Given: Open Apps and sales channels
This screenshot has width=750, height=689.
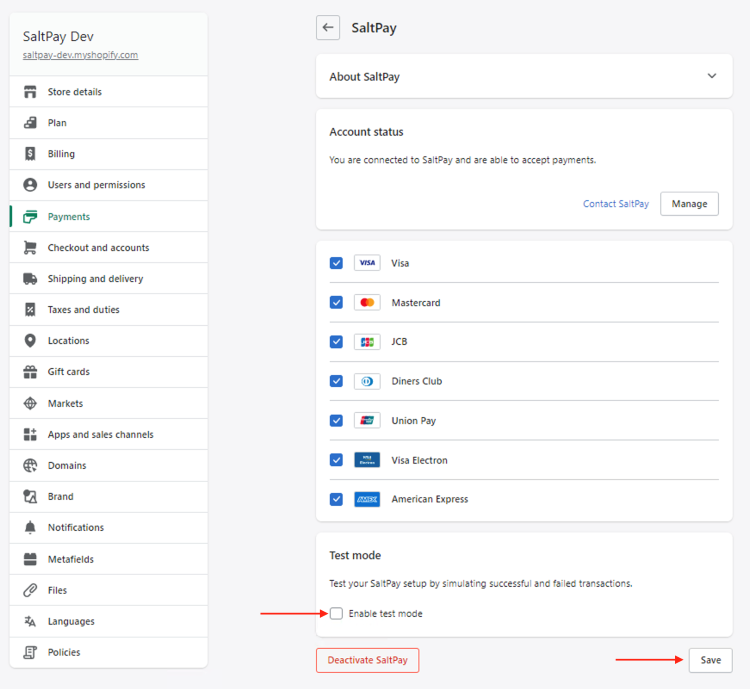Looking at the screenshot, I should click(109, 434).
